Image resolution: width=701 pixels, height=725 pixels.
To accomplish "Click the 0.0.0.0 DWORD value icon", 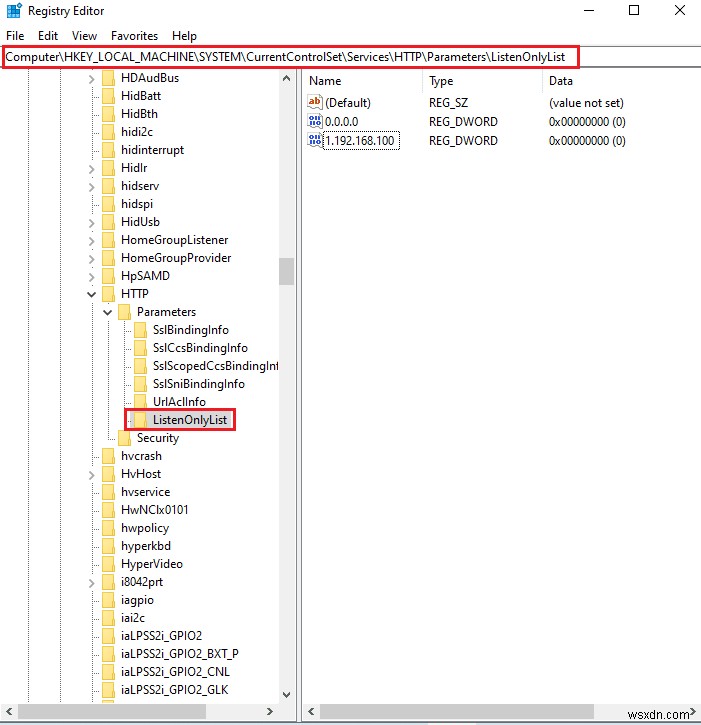I will coord(315,121).
